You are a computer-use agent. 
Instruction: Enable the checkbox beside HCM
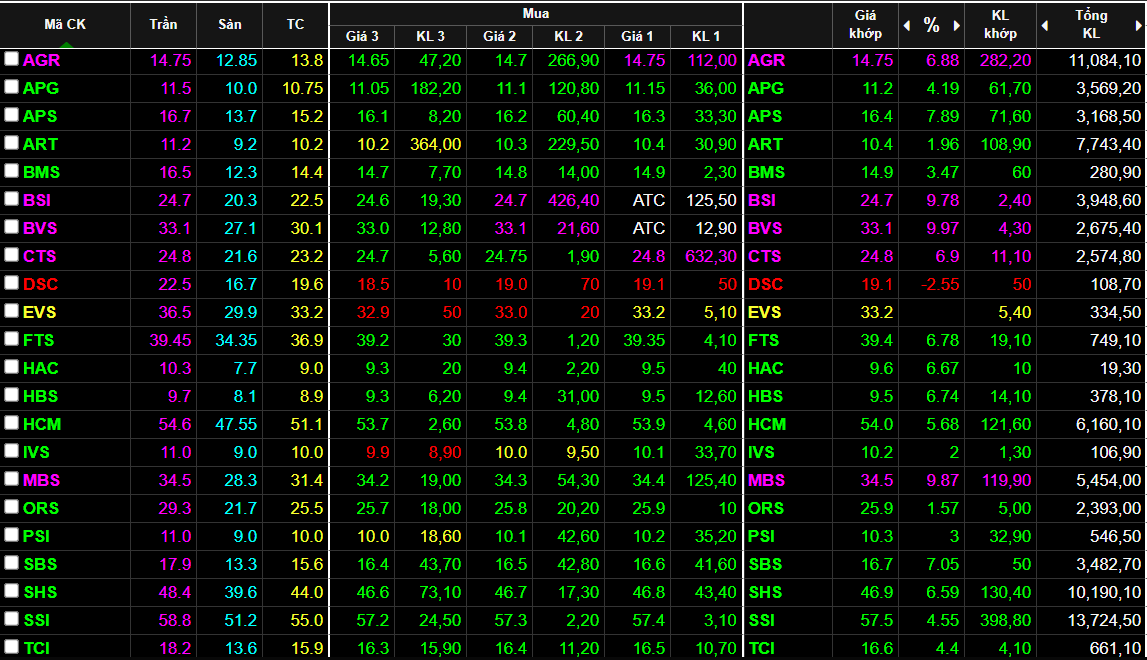pos(11,423)
